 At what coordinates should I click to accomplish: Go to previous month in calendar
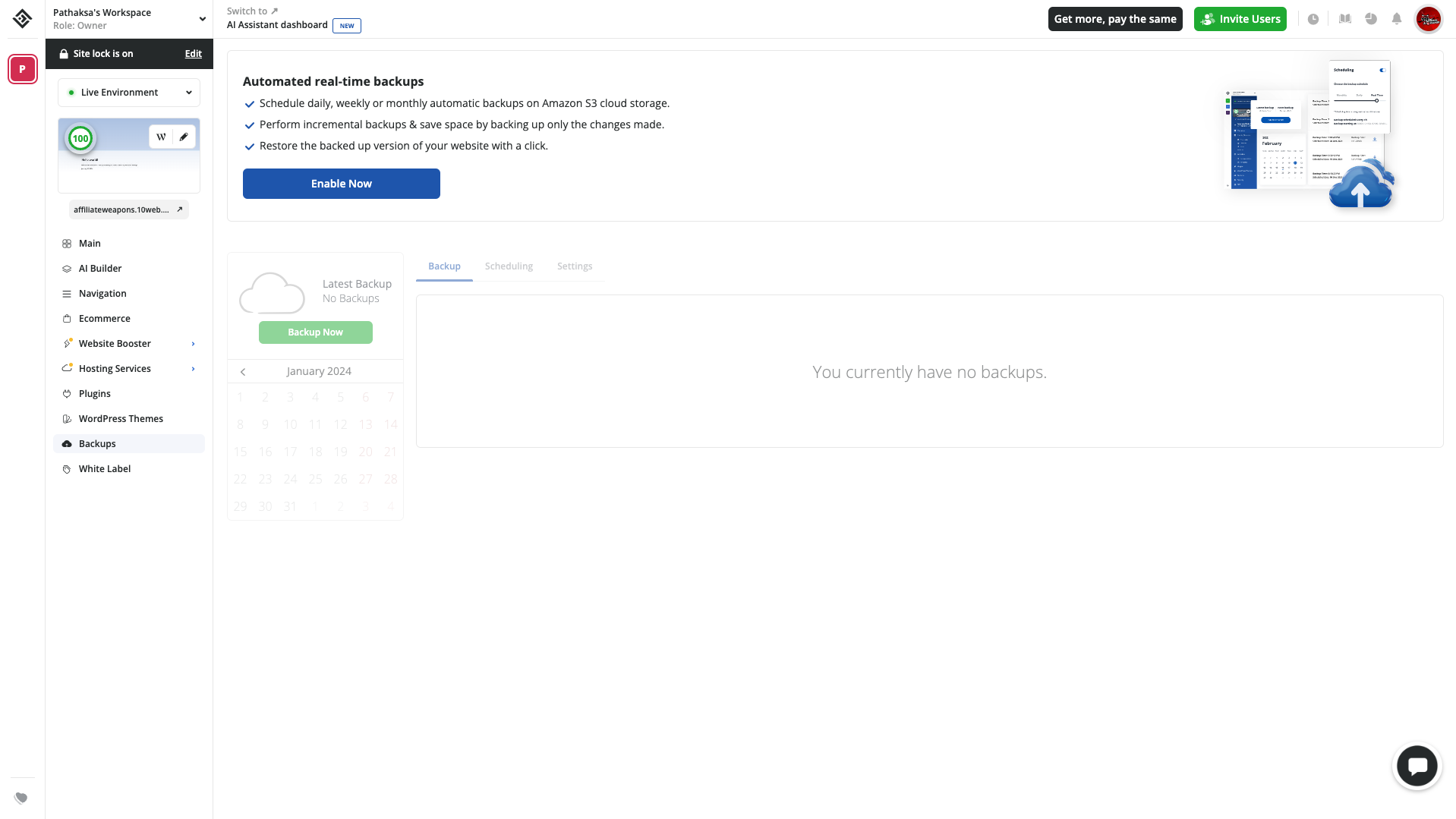tap(243, 372)
